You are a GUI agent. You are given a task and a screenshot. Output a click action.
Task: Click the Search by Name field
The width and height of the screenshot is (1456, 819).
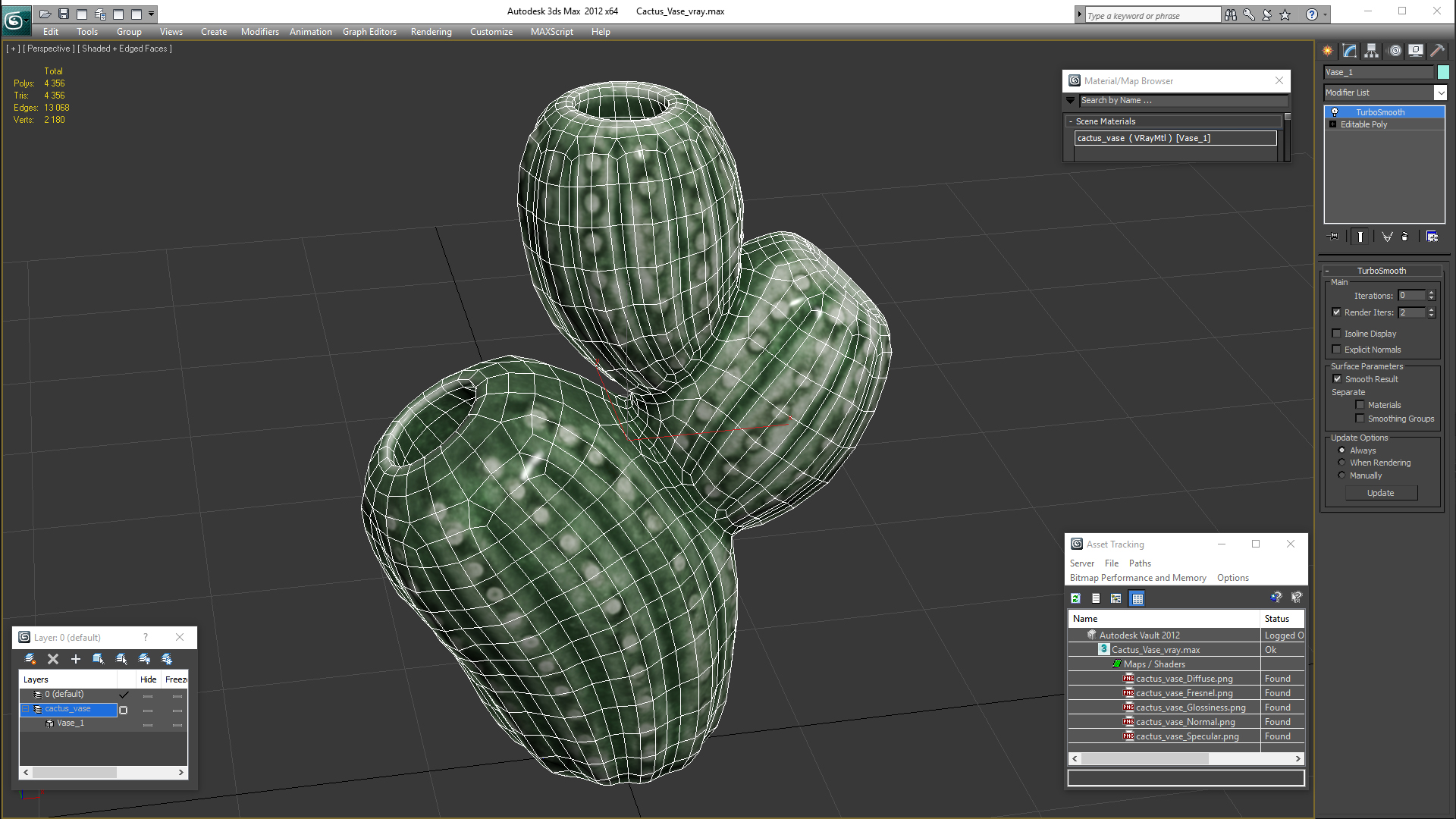point(1182,100)
